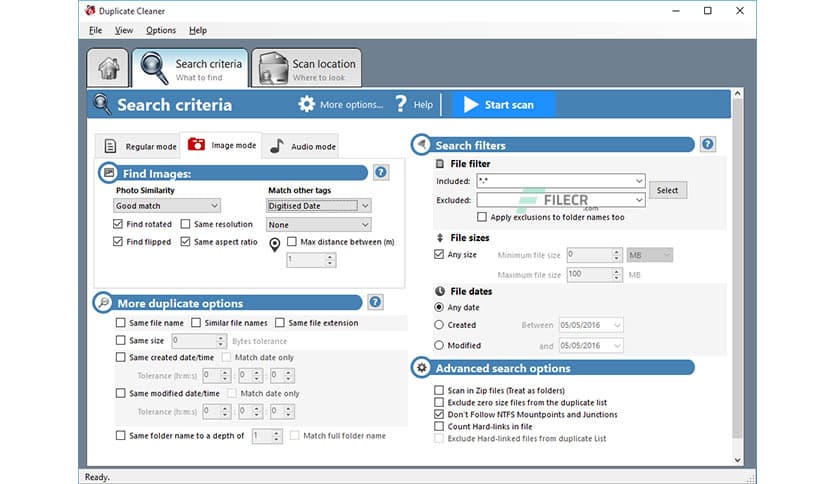Click the File dates clock icon
The height and width of the screenshot is (484, 836).
[440, 291]
